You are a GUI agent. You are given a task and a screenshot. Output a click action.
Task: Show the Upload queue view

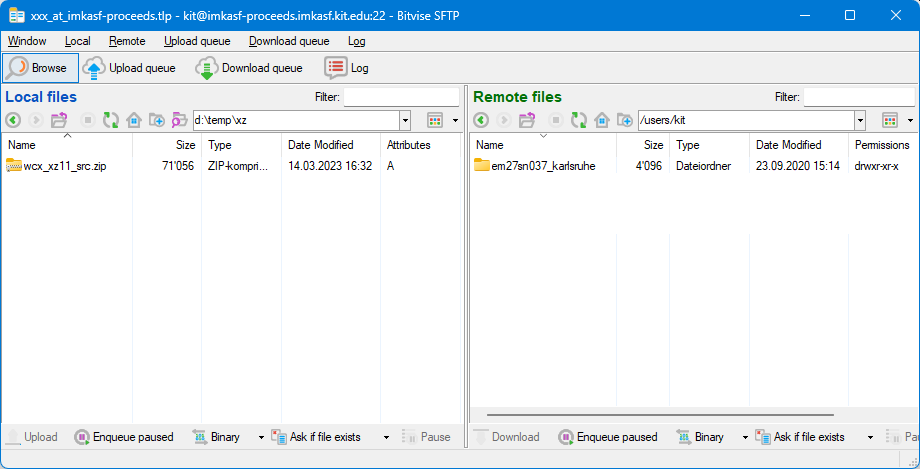coord(129,68)
